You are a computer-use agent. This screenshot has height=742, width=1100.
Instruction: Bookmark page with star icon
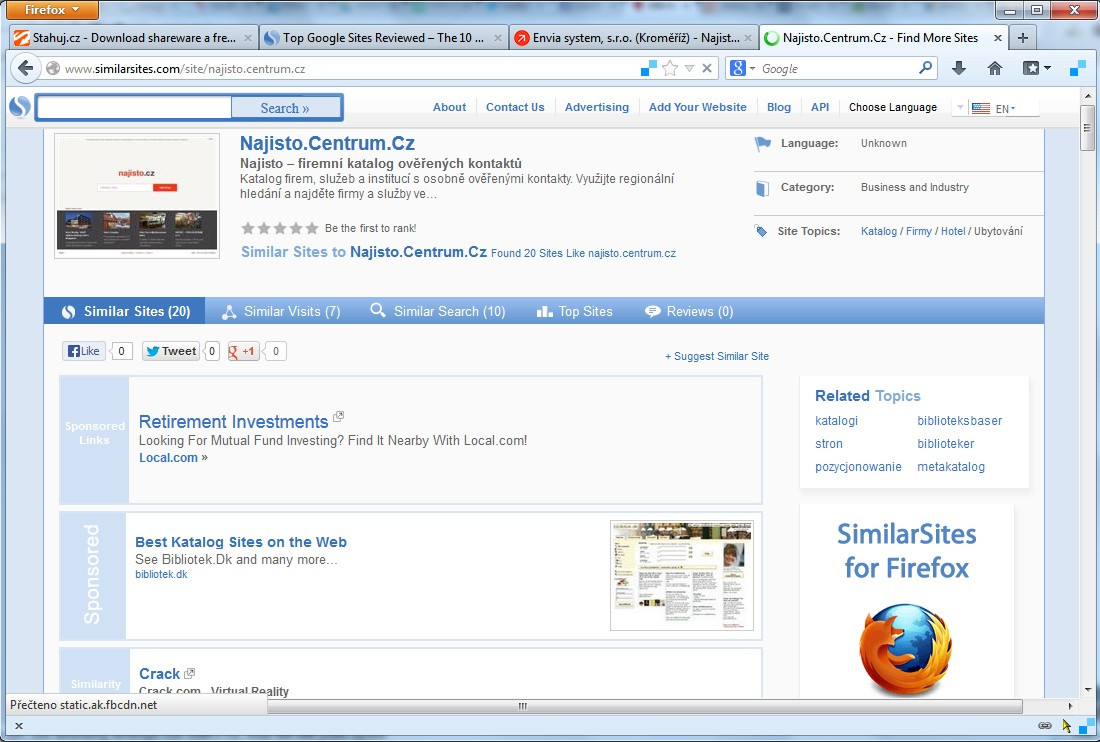pyautogui.click(x=670, y=68)
